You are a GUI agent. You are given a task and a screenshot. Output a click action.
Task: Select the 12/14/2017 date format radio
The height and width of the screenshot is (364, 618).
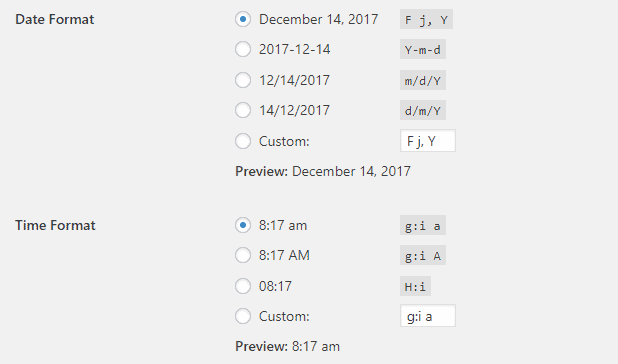tap(243, 80)
